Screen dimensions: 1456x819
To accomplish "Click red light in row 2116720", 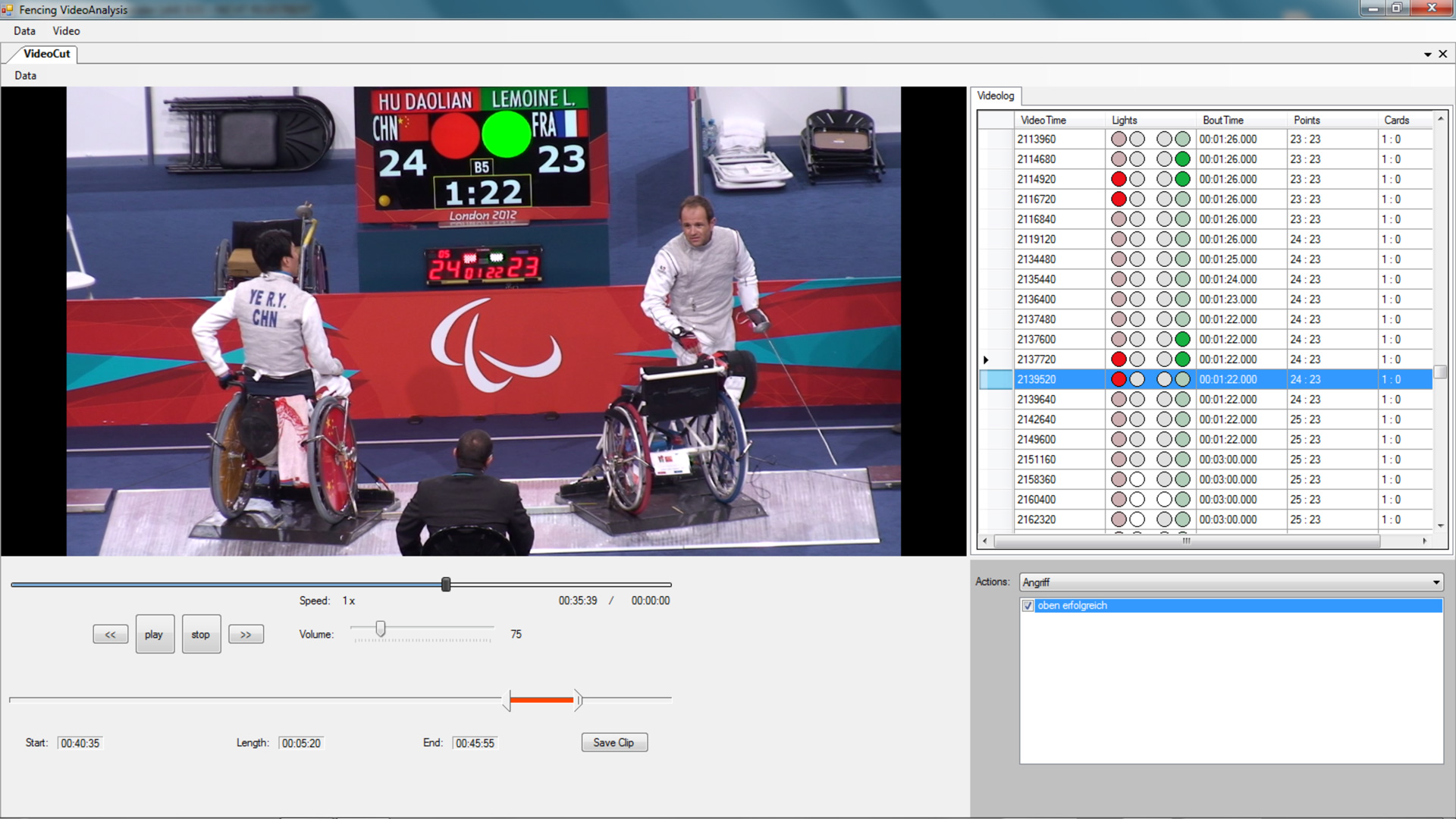I will (1119, 199).
